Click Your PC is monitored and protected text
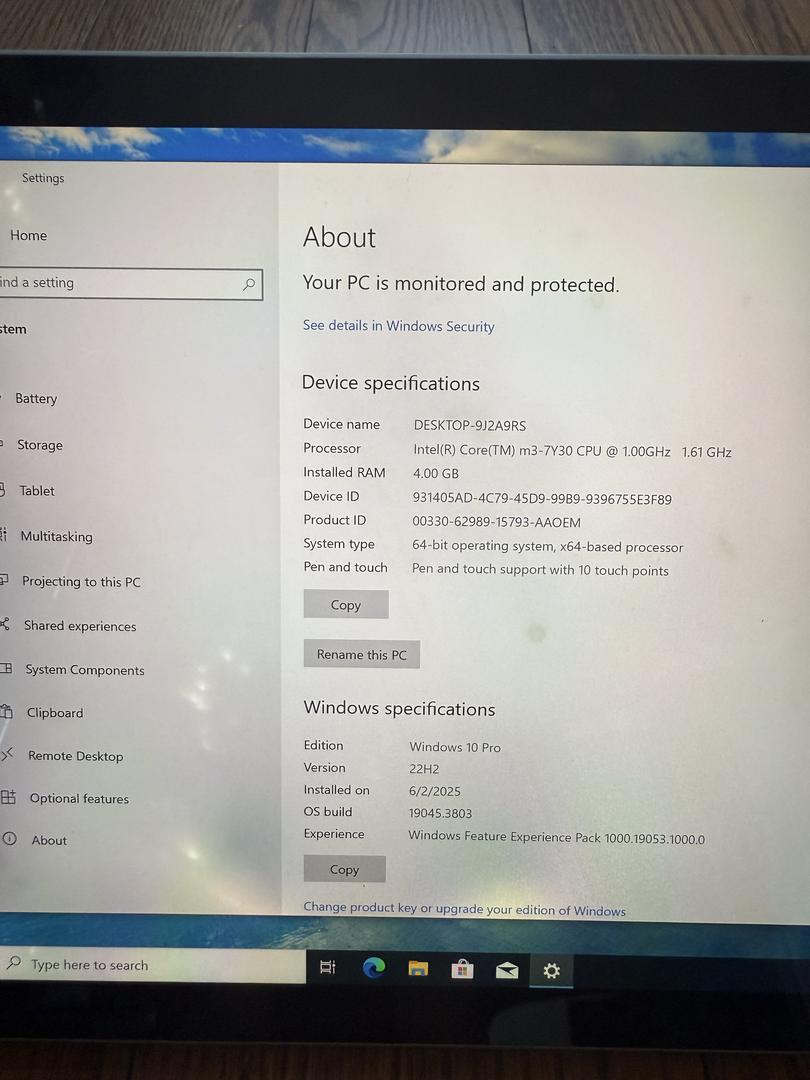This screenshot has width=810, height=1080. tap(461, 284)
